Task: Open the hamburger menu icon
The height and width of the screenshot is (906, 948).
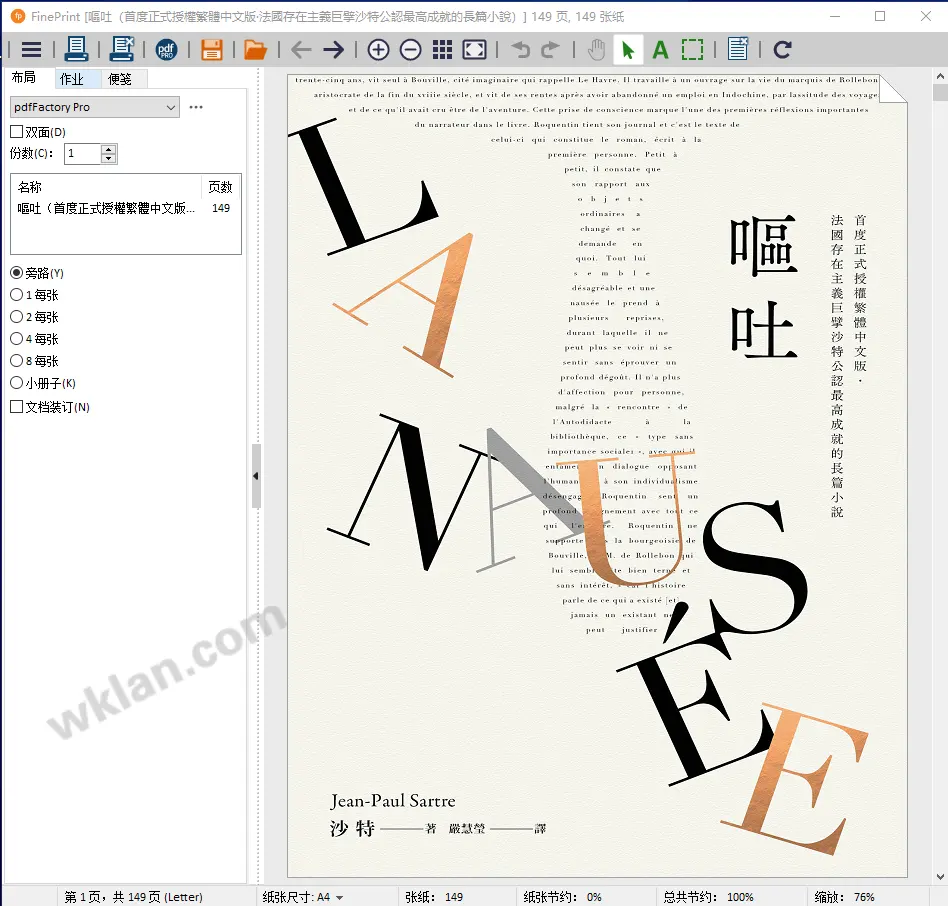Action: 31,50
